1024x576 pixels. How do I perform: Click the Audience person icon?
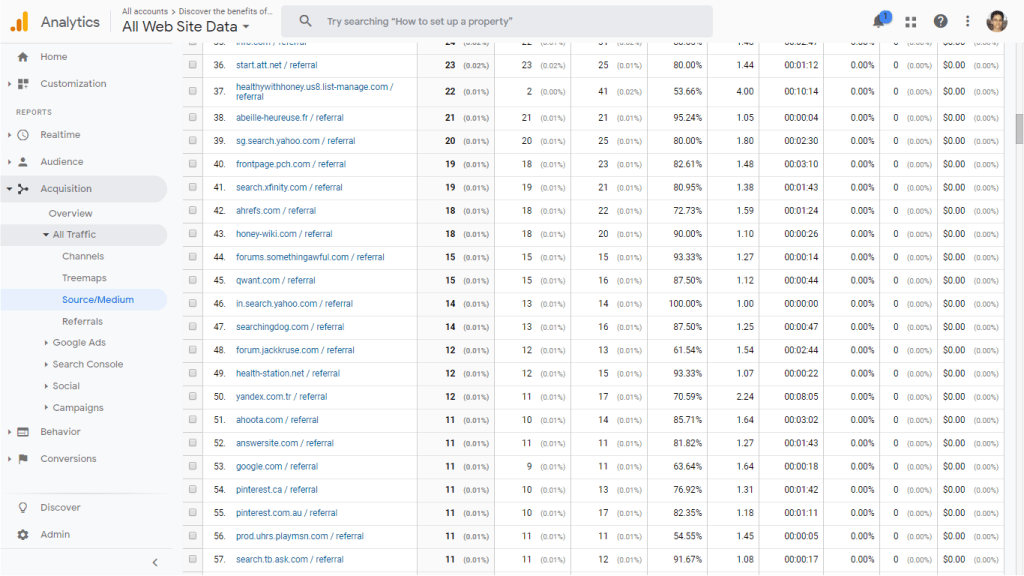pos(23,161)
